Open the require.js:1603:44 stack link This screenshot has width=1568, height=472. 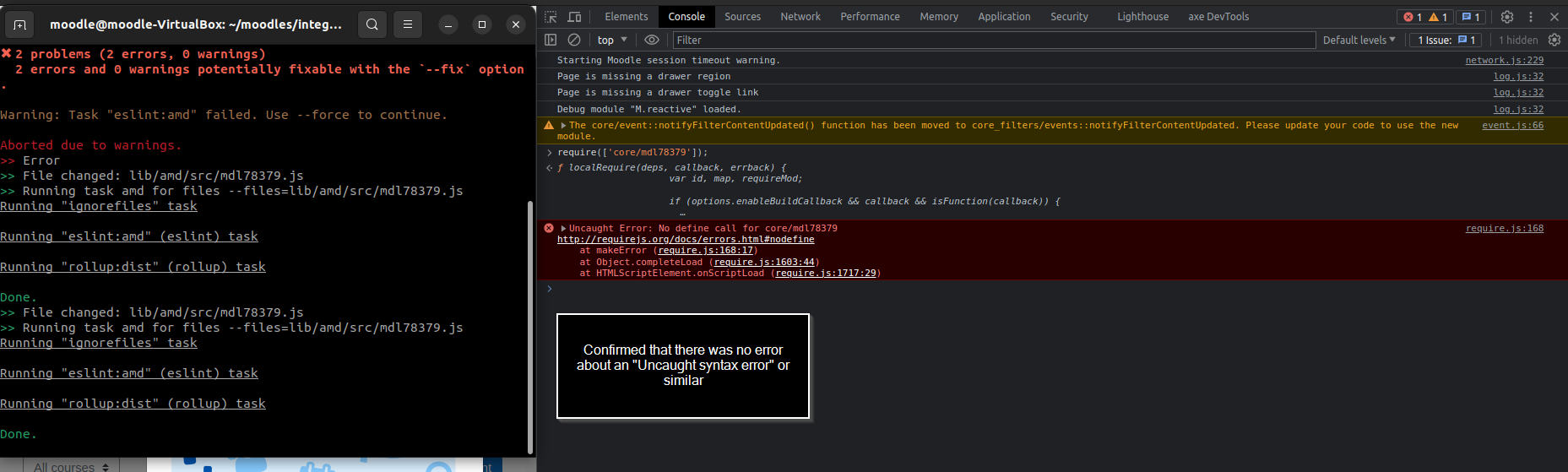764,262
